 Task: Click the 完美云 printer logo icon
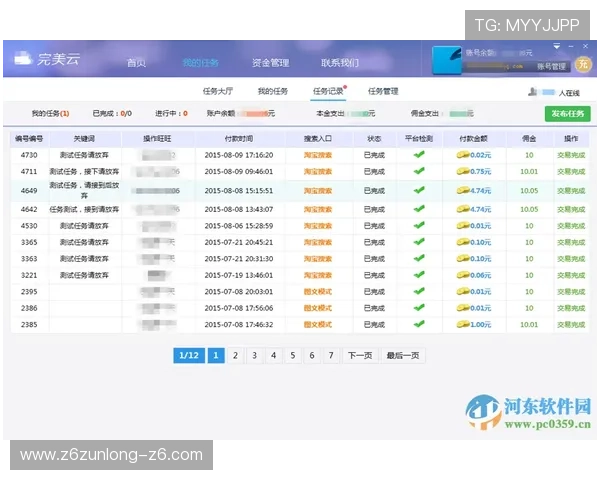click(23, 59)
